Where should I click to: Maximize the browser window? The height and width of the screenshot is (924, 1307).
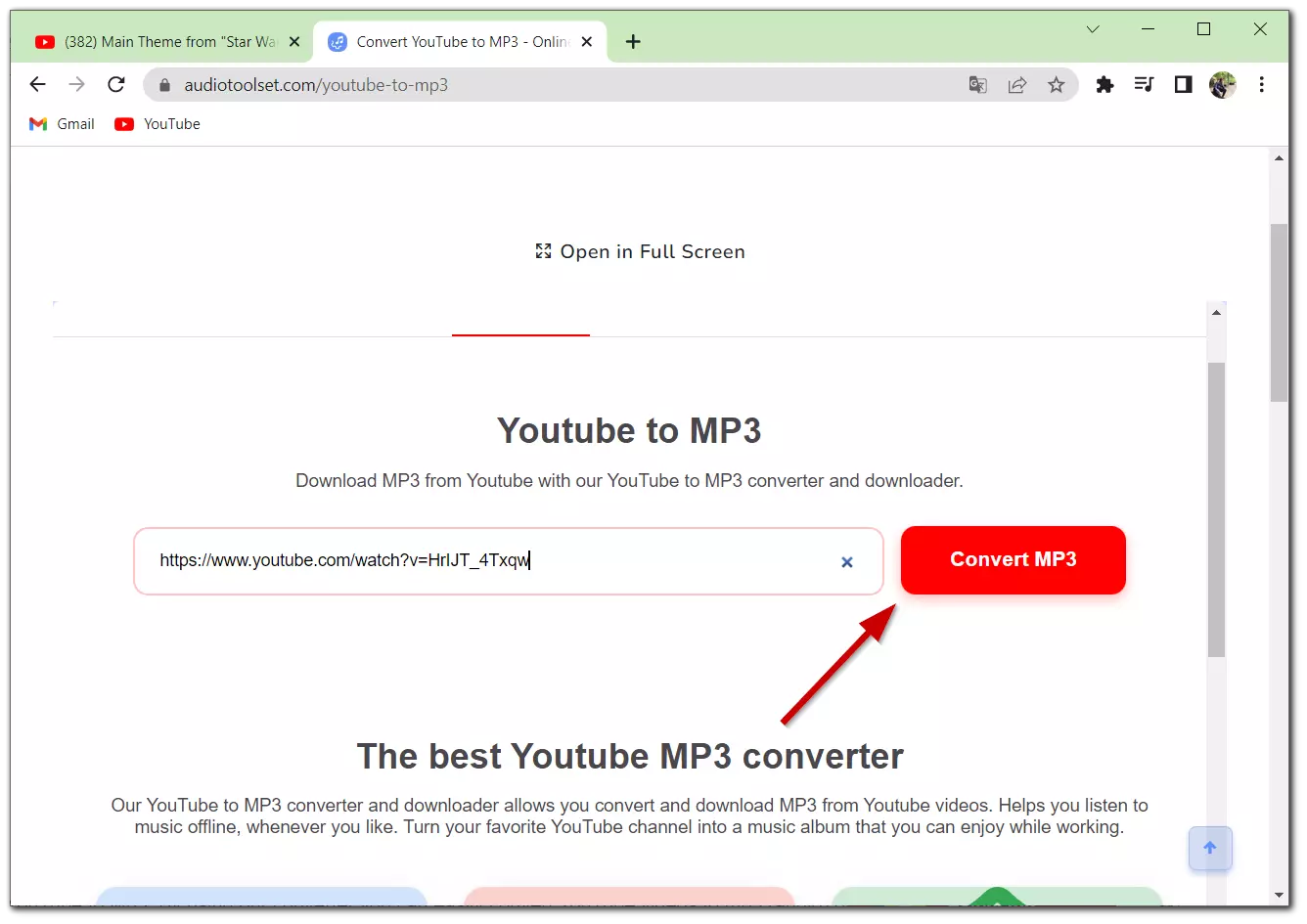(1204, 29)
